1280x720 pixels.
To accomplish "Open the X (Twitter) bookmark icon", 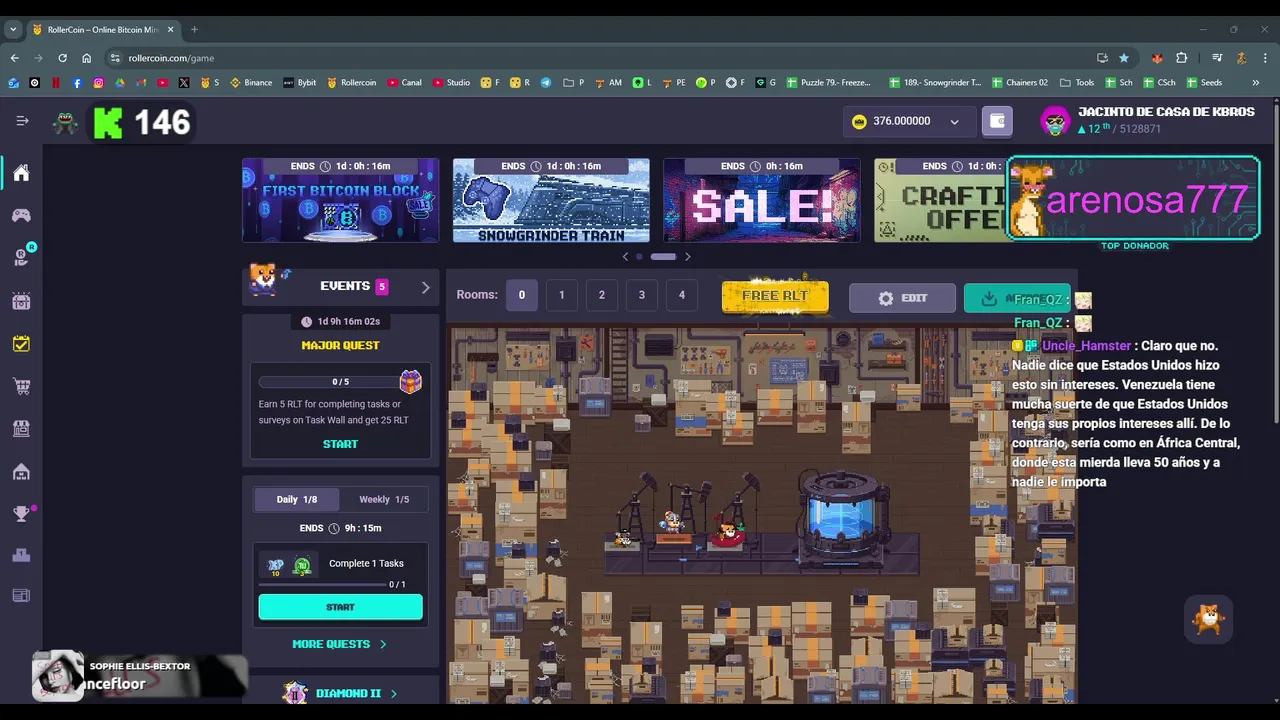I will [x=183, y=83].
